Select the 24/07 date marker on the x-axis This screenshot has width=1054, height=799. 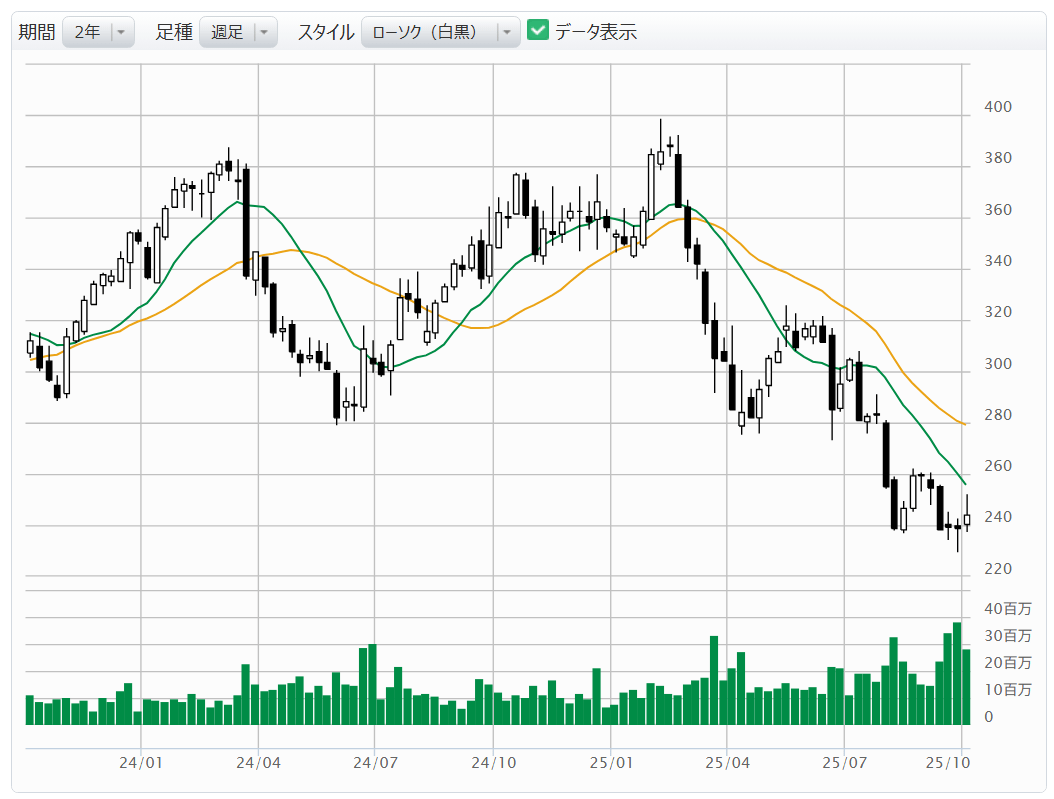(x=375, y=763)
